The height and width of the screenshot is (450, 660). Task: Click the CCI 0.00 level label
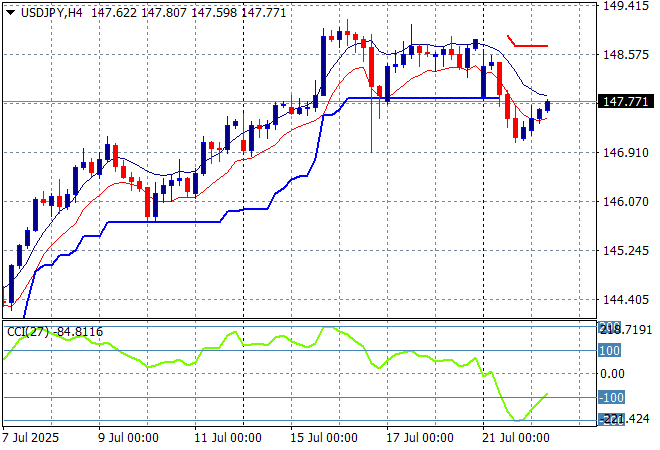612,374
